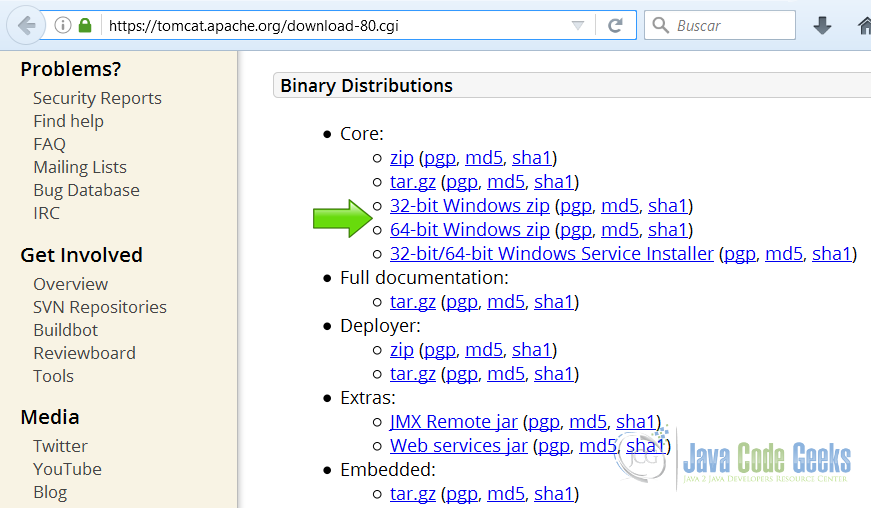The width and height of the screenshot is (871, 508).
Task: Open the URL history dropdown arrow
Action: click(x=578, y=26)
